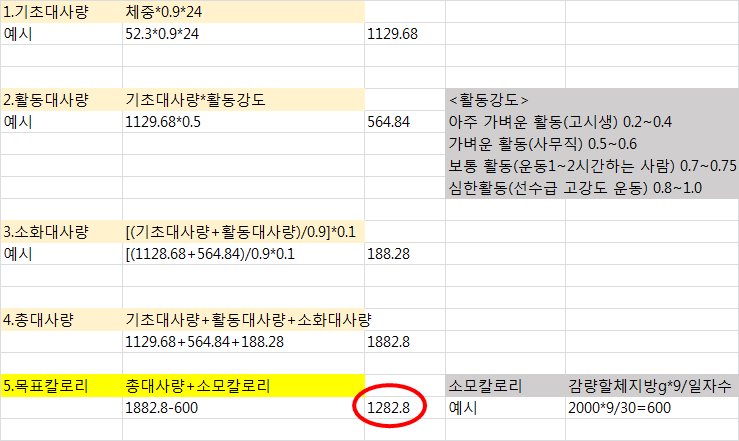Click the result value 1129.68
Viewport: 739px width, 441px height.
pyautogui.click(x=404, y=34)
